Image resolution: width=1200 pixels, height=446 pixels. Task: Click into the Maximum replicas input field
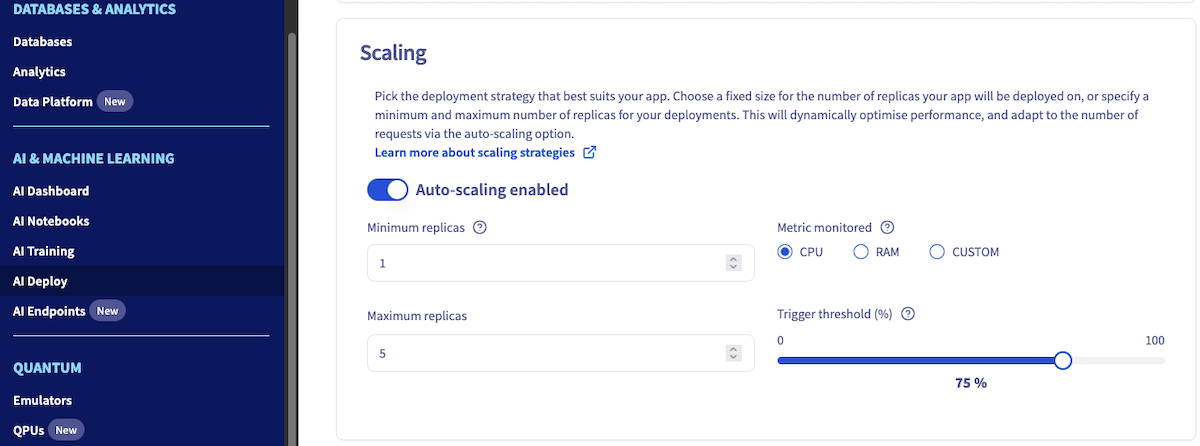point(540,353)
